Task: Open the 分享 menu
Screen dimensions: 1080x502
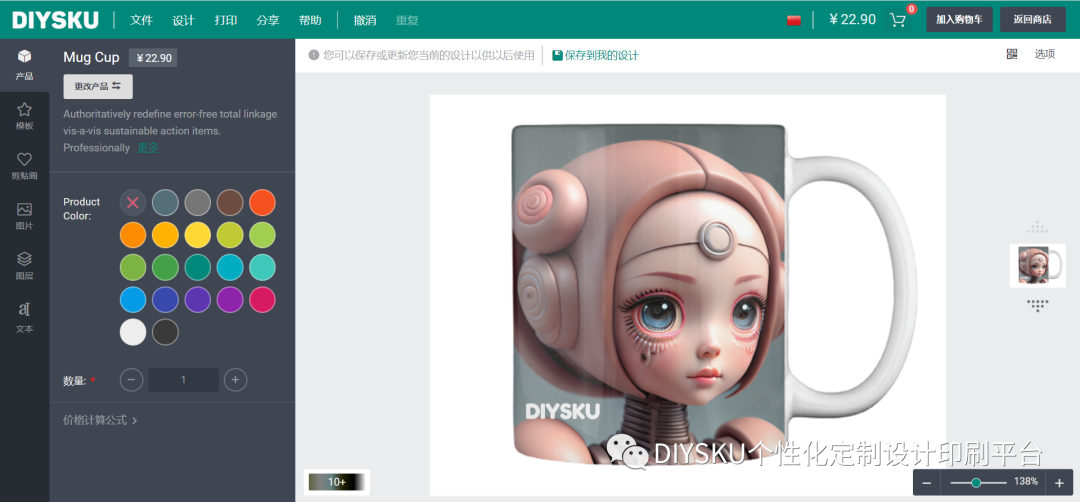Action: [268, 20]
